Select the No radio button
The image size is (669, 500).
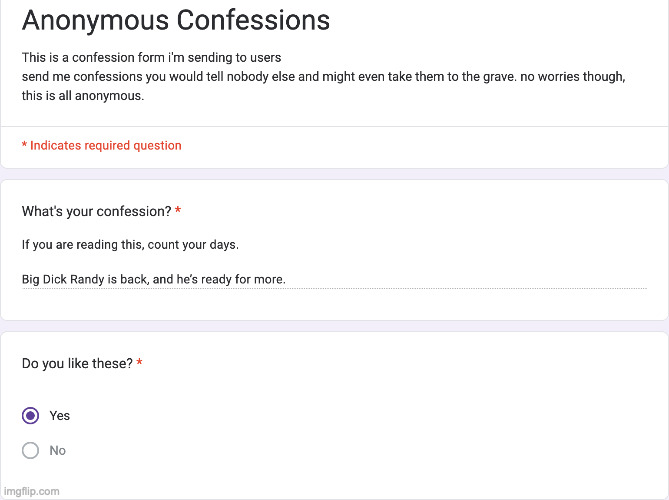point(30,450)
